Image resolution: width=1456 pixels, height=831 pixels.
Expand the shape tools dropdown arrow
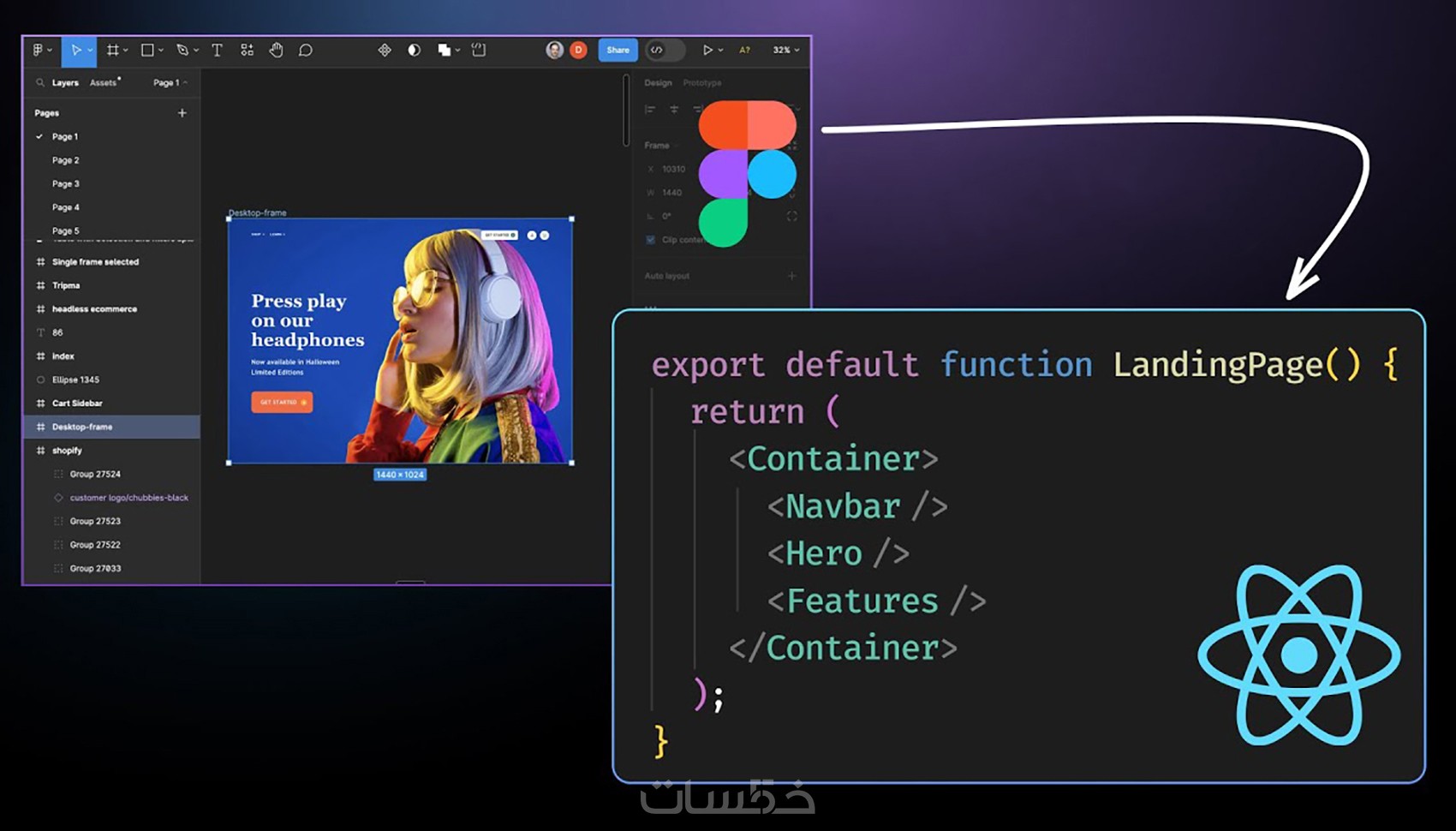[161, 51]
